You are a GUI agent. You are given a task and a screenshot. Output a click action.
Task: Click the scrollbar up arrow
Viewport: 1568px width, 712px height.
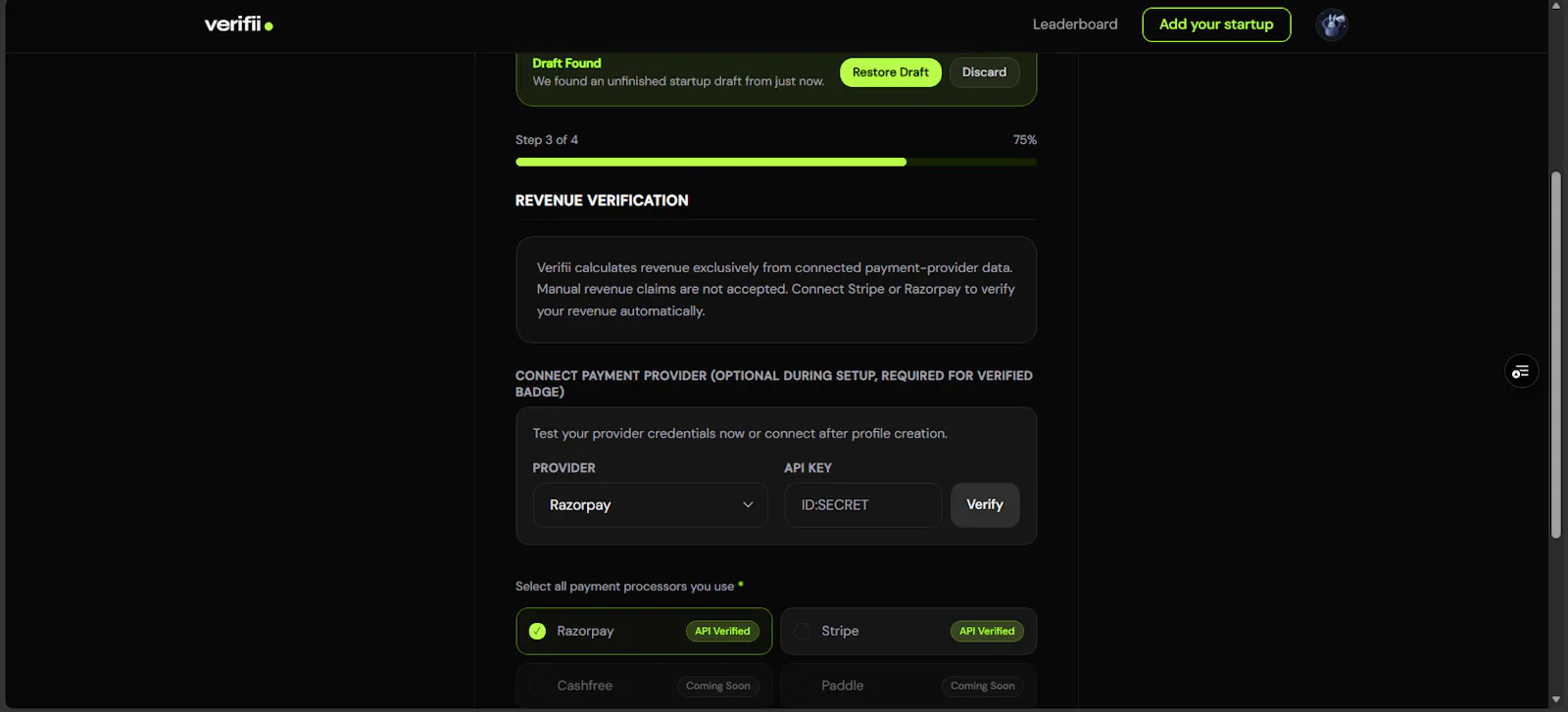(1555, 6)
